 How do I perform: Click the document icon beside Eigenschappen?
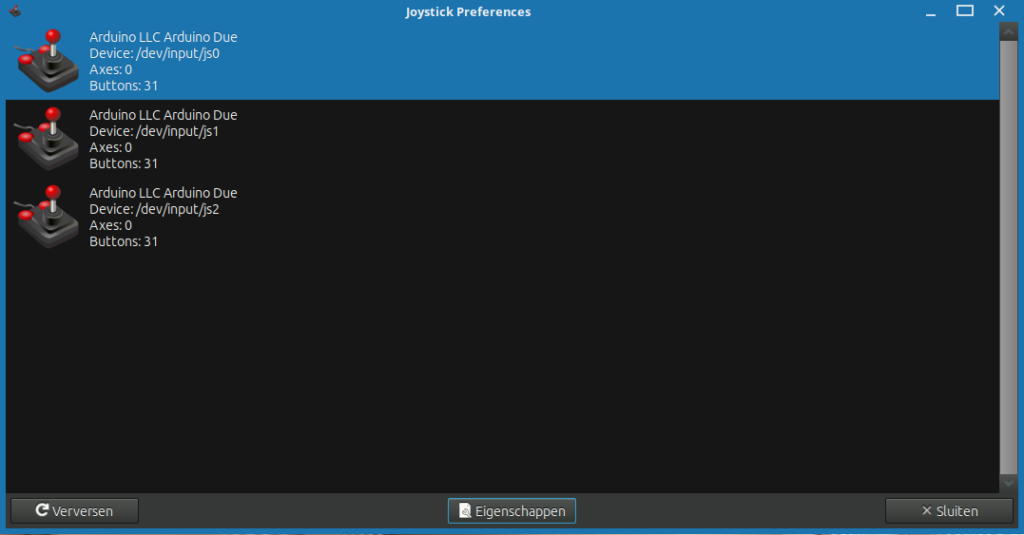(x=465, y=511)
